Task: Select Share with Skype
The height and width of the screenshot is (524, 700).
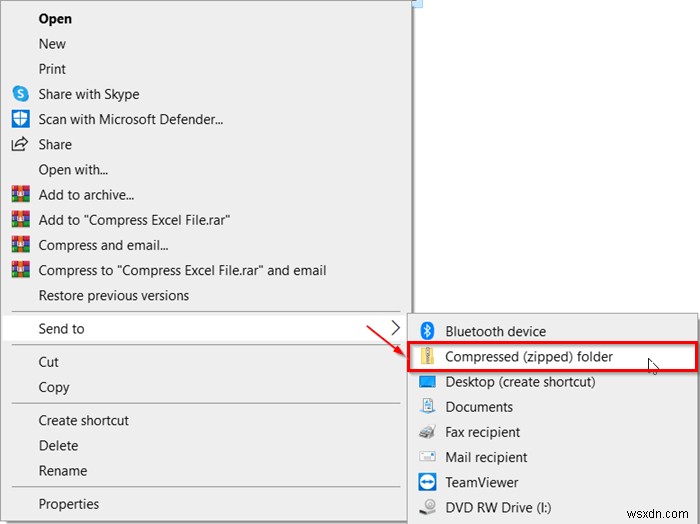Action: pos(207,94)
